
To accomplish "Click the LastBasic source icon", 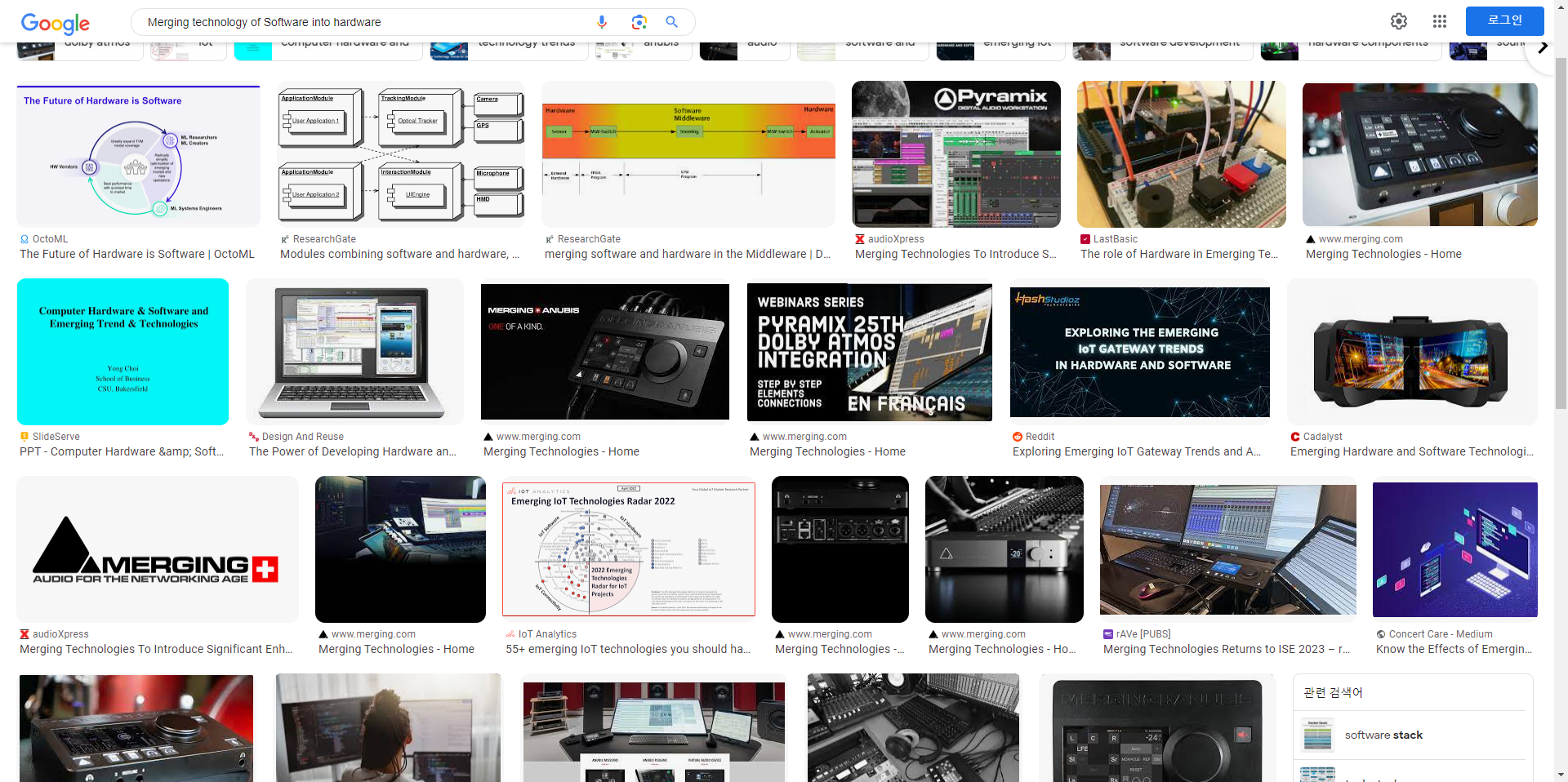I will tap(1085, 239).
